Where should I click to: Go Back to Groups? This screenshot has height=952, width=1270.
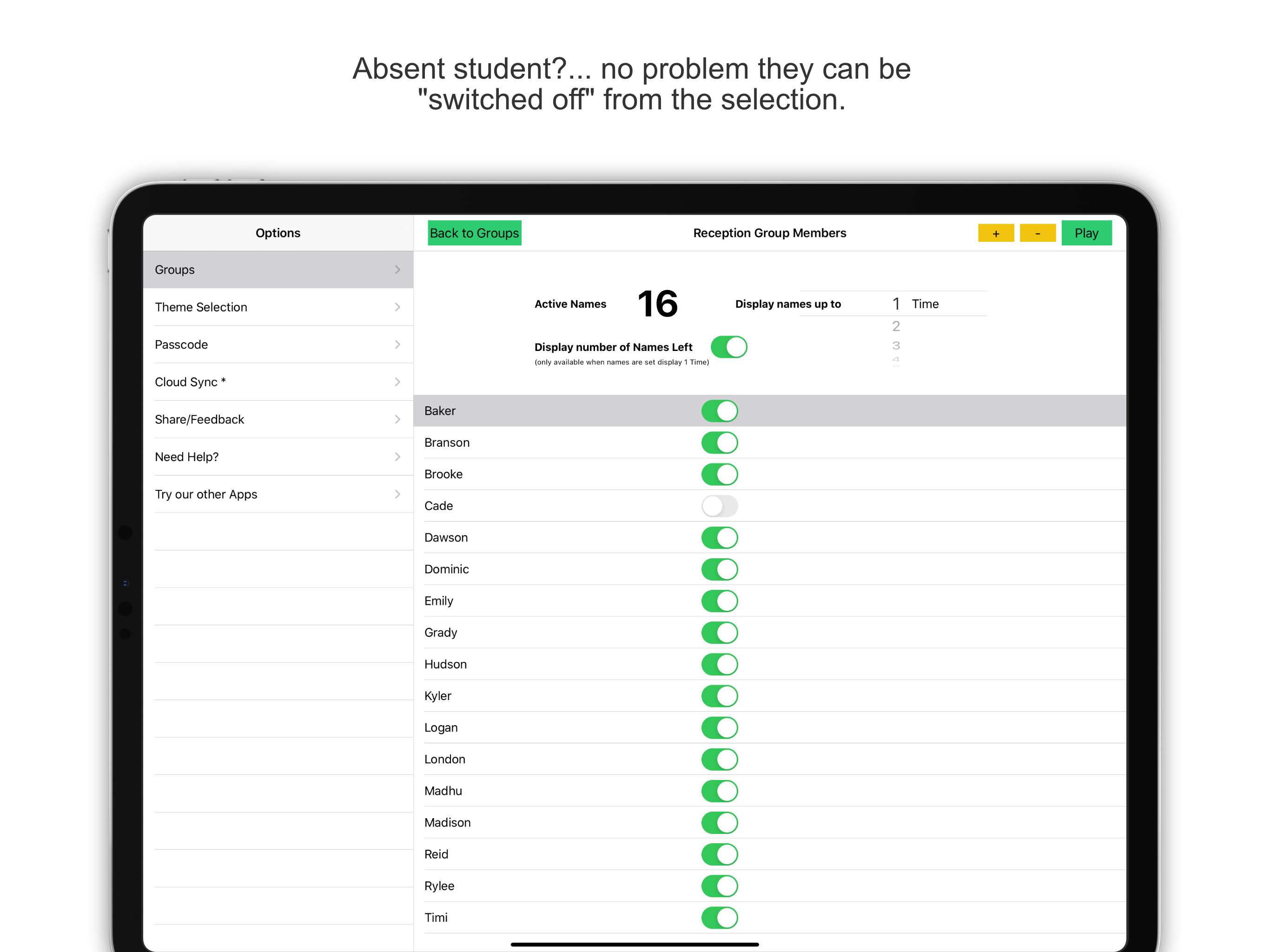[x=474, y=233]
